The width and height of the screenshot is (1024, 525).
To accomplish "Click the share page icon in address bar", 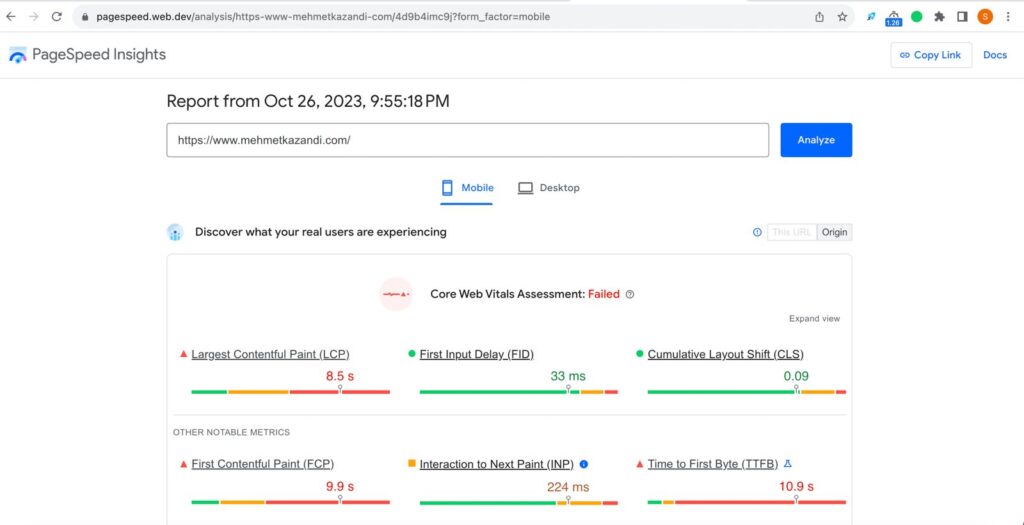I will (x=820, y=17).
